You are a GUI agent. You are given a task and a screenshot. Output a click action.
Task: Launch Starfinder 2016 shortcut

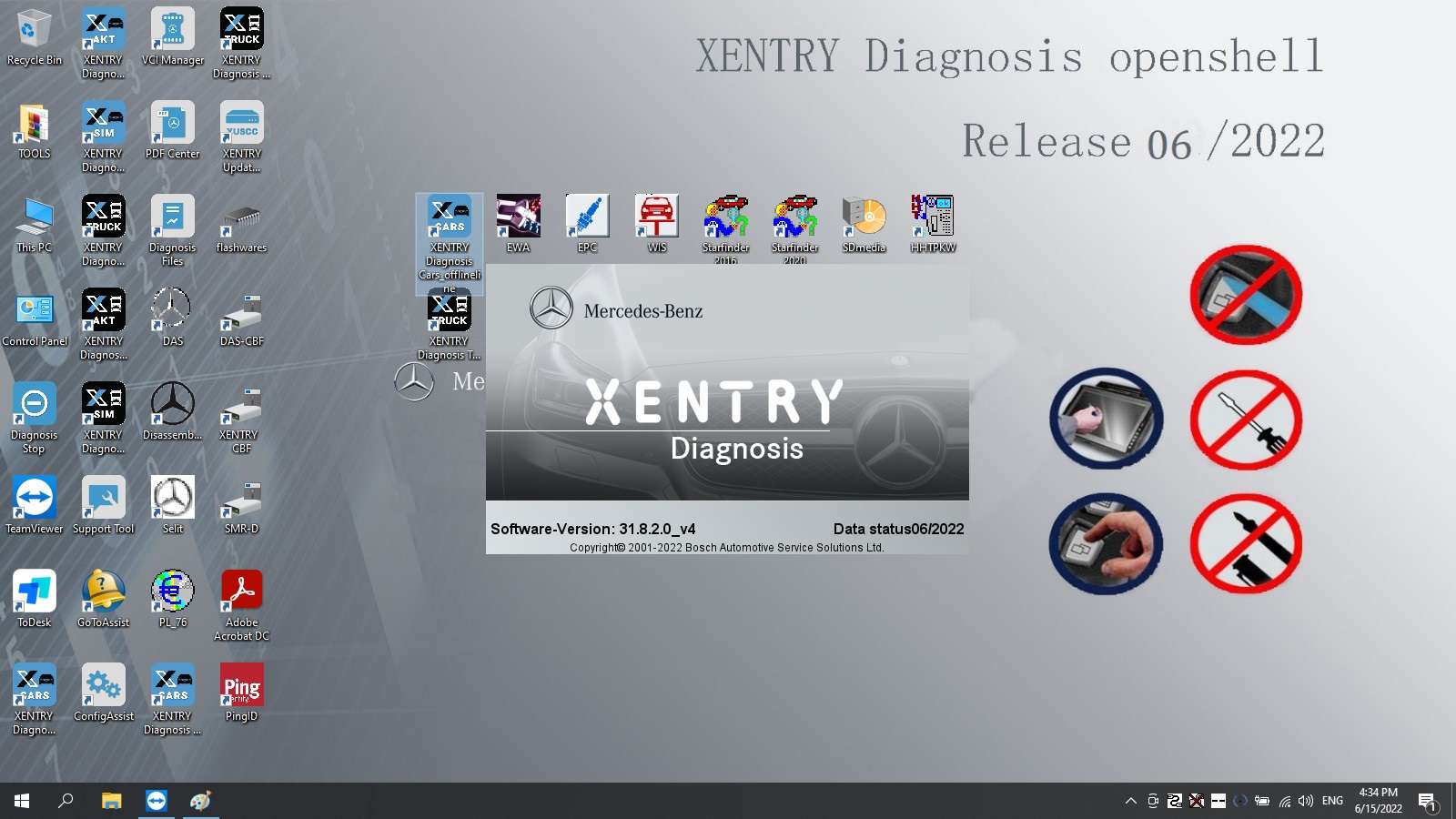point(726,228)
